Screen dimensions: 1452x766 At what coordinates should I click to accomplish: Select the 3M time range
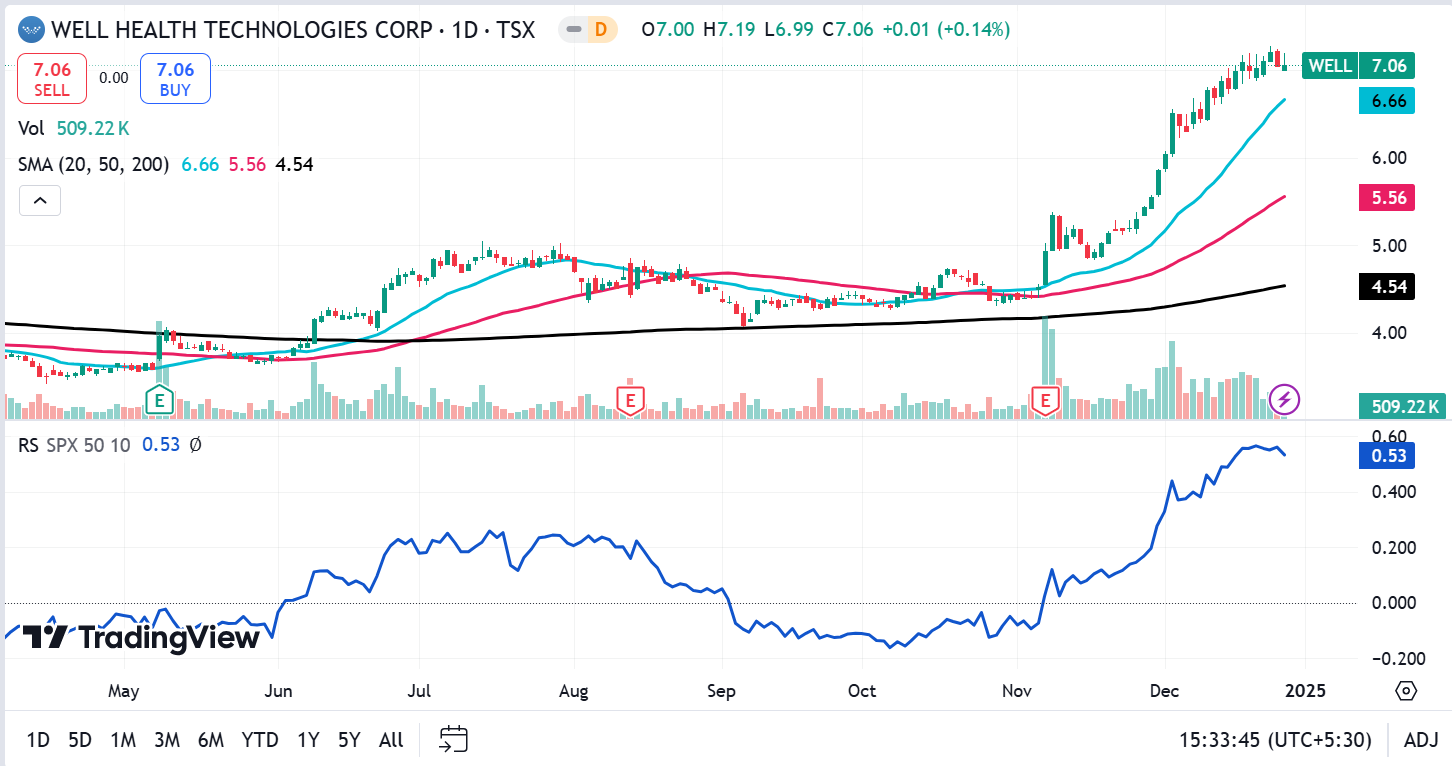[x=167, y=740]
